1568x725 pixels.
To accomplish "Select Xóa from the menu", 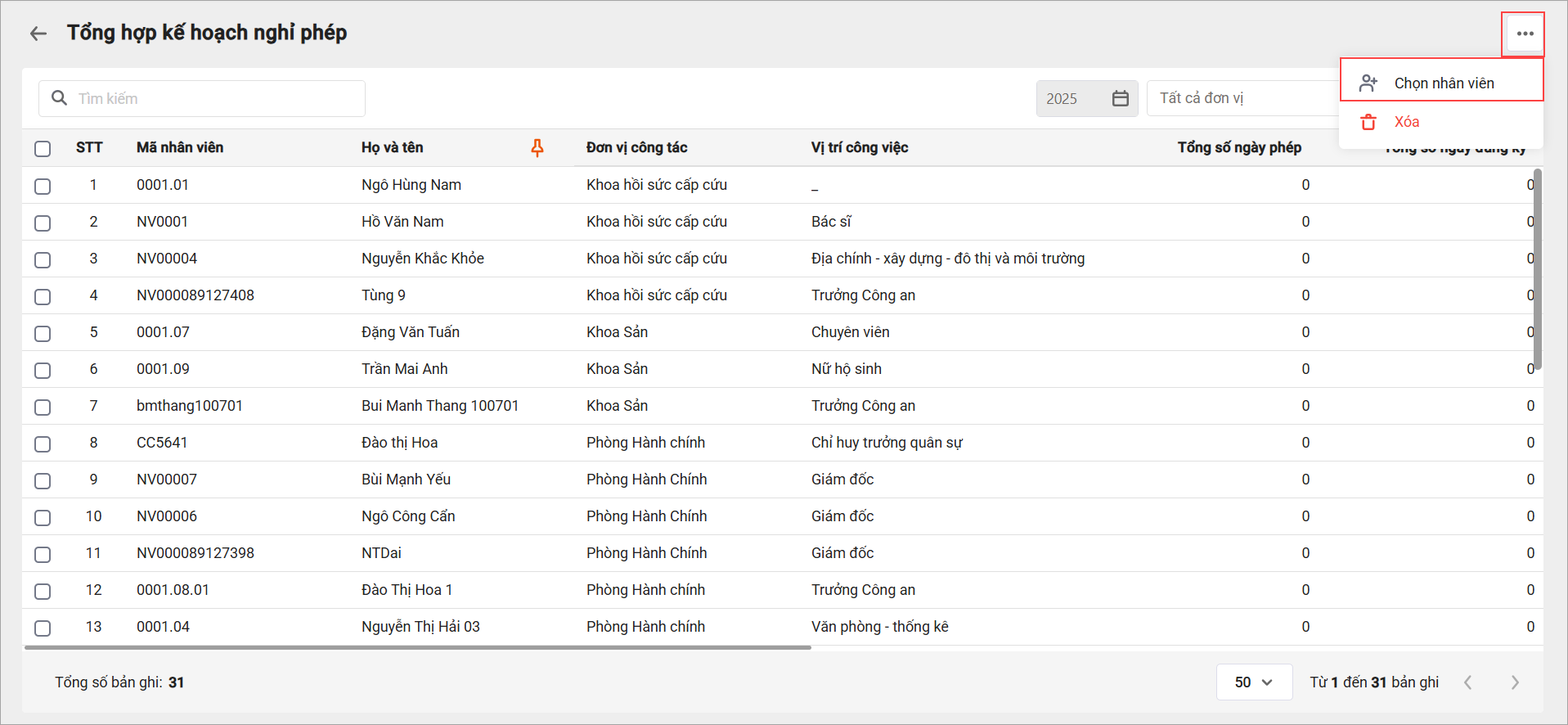I will [x=1407, y=122].
